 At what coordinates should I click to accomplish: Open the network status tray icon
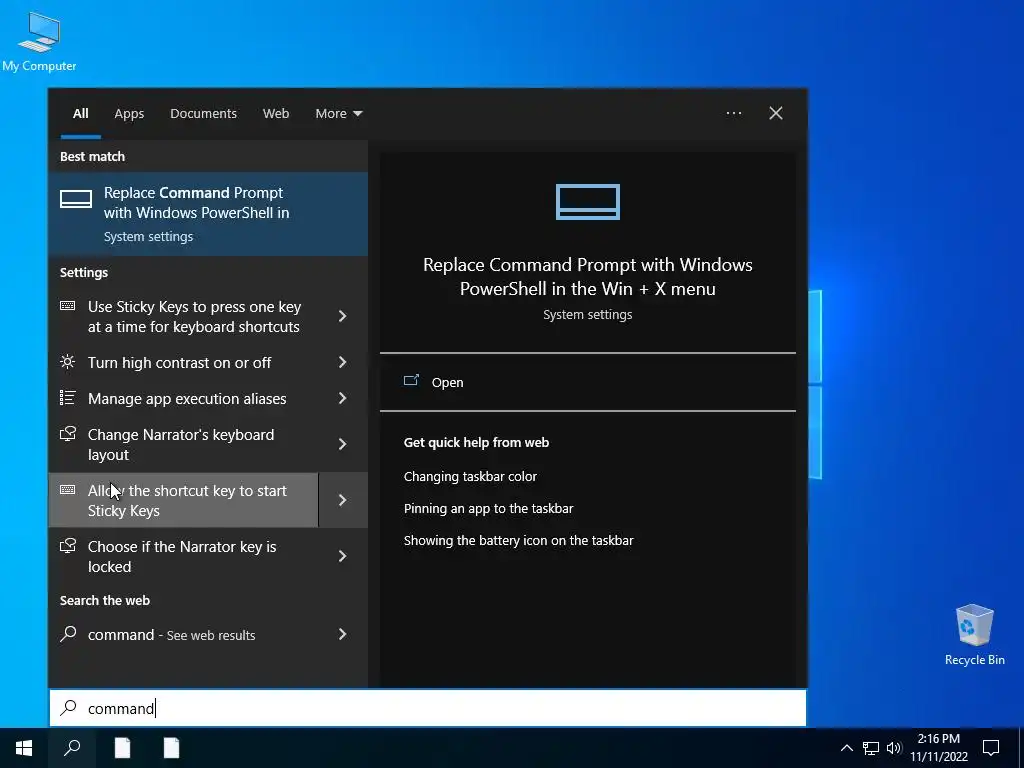871,748
